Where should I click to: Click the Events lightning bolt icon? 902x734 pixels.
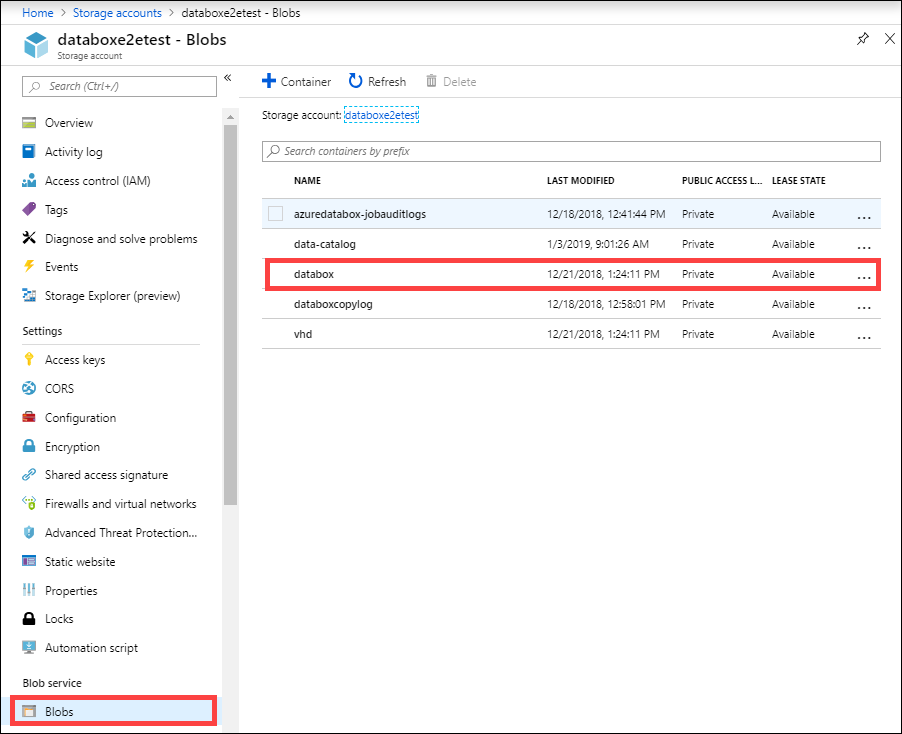click(29, 267)
